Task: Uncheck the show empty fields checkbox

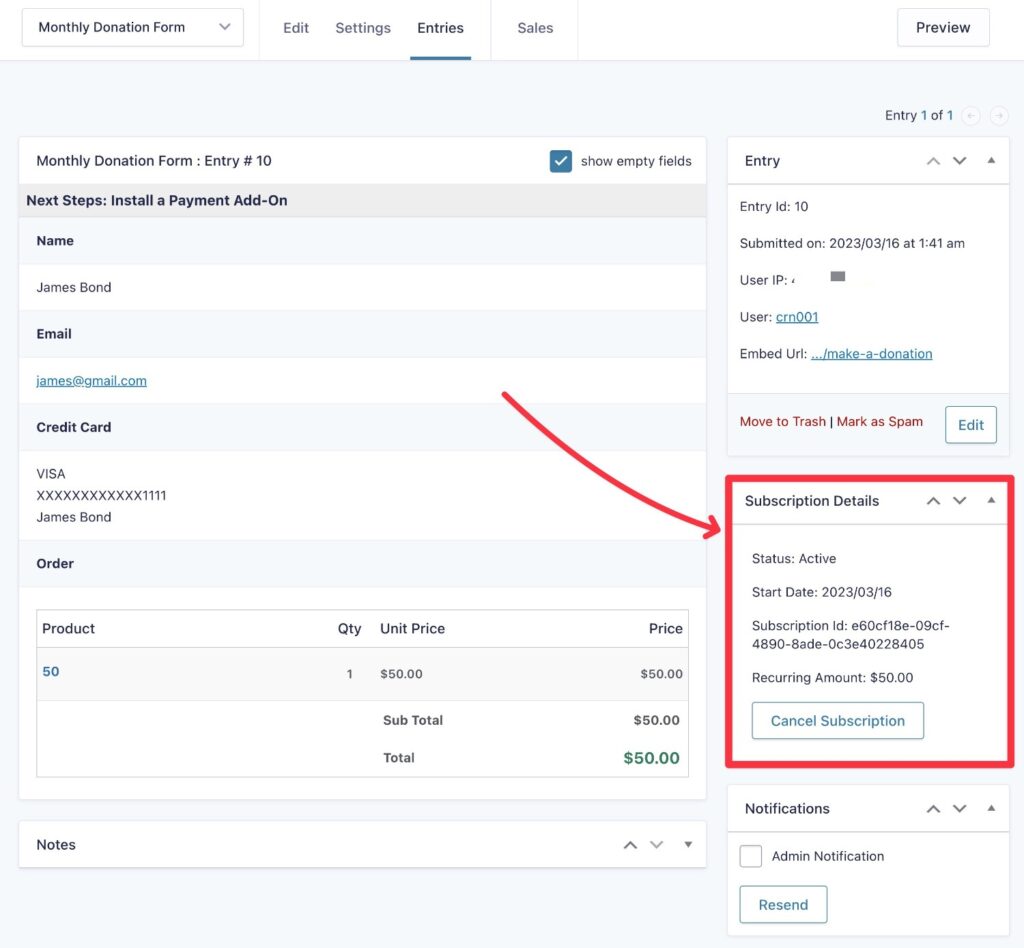Action: (561, 160)
